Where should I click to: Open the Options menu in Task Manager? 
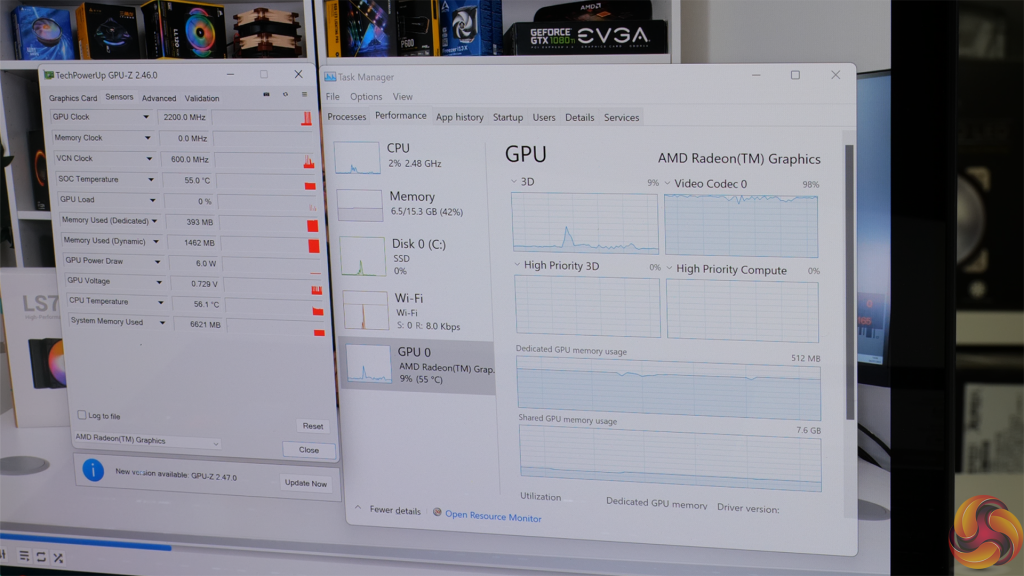[x=366, y=96]
